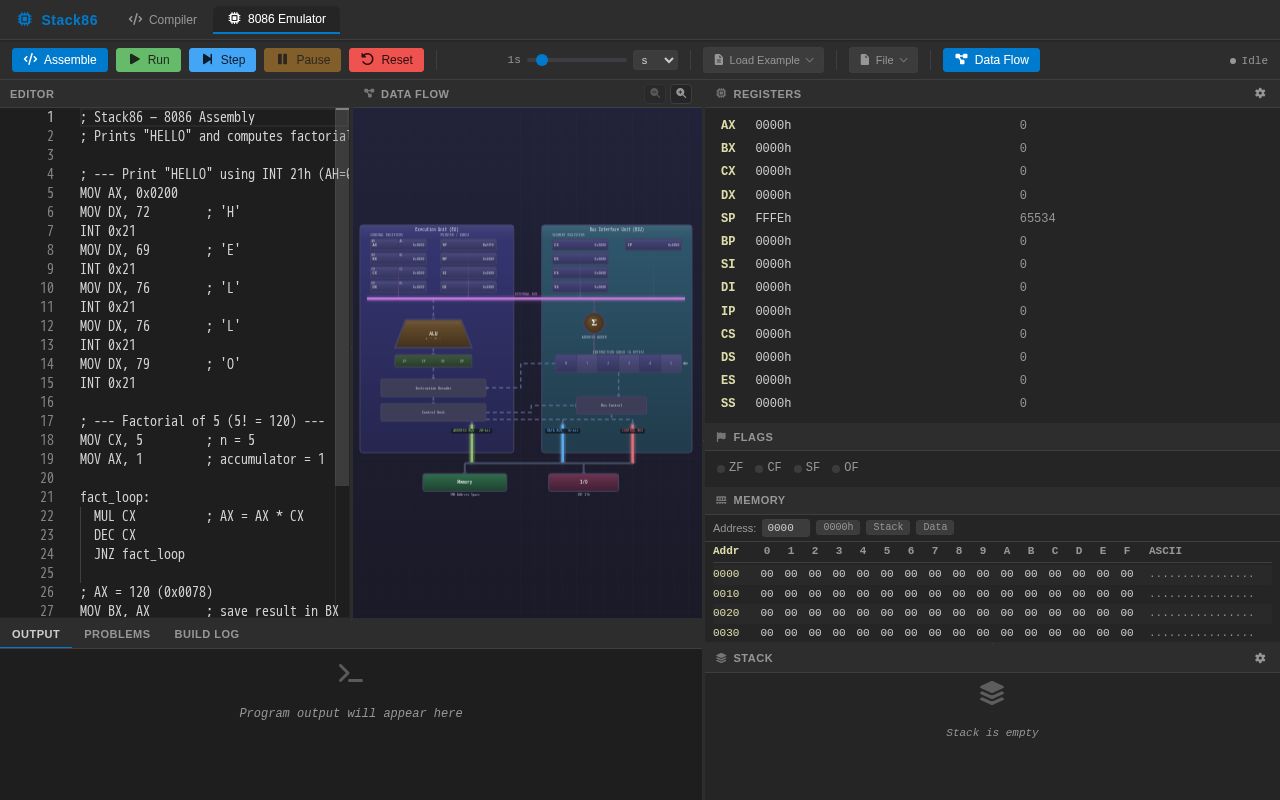
Task: Click the Assemble button
Action: tap(60, 60)
